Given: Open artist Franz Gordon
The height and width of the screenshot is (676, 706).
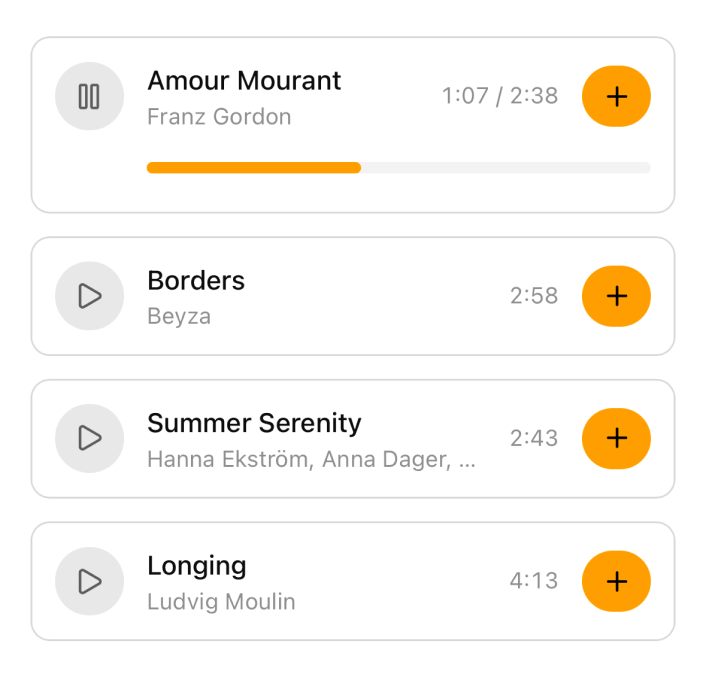Looking at the screenshot, I should click(x=219, y=117).
